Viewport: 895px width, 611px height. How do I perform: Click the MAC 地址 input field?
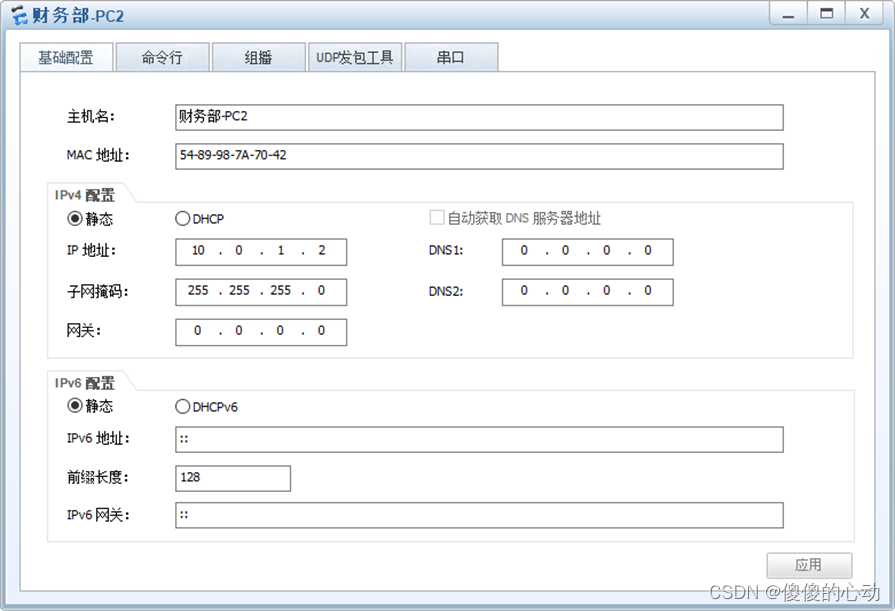coord(478,156)
